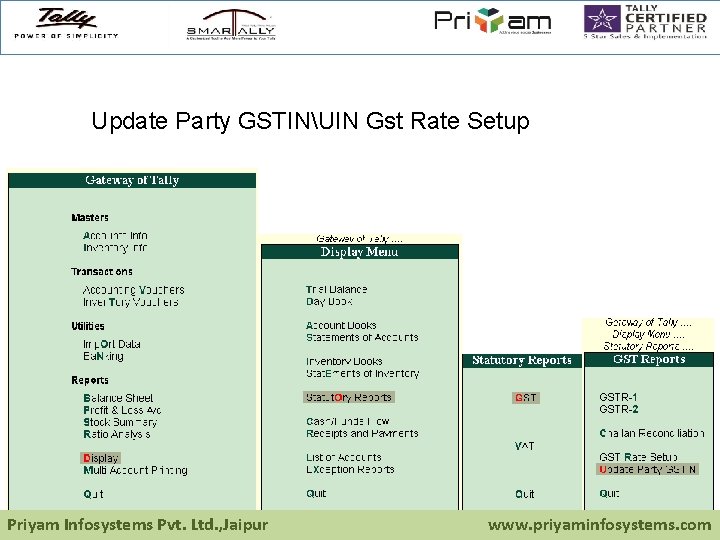Screen dimensions: 720x540
Task: Click GST Reports title bar
Action: 649,360
